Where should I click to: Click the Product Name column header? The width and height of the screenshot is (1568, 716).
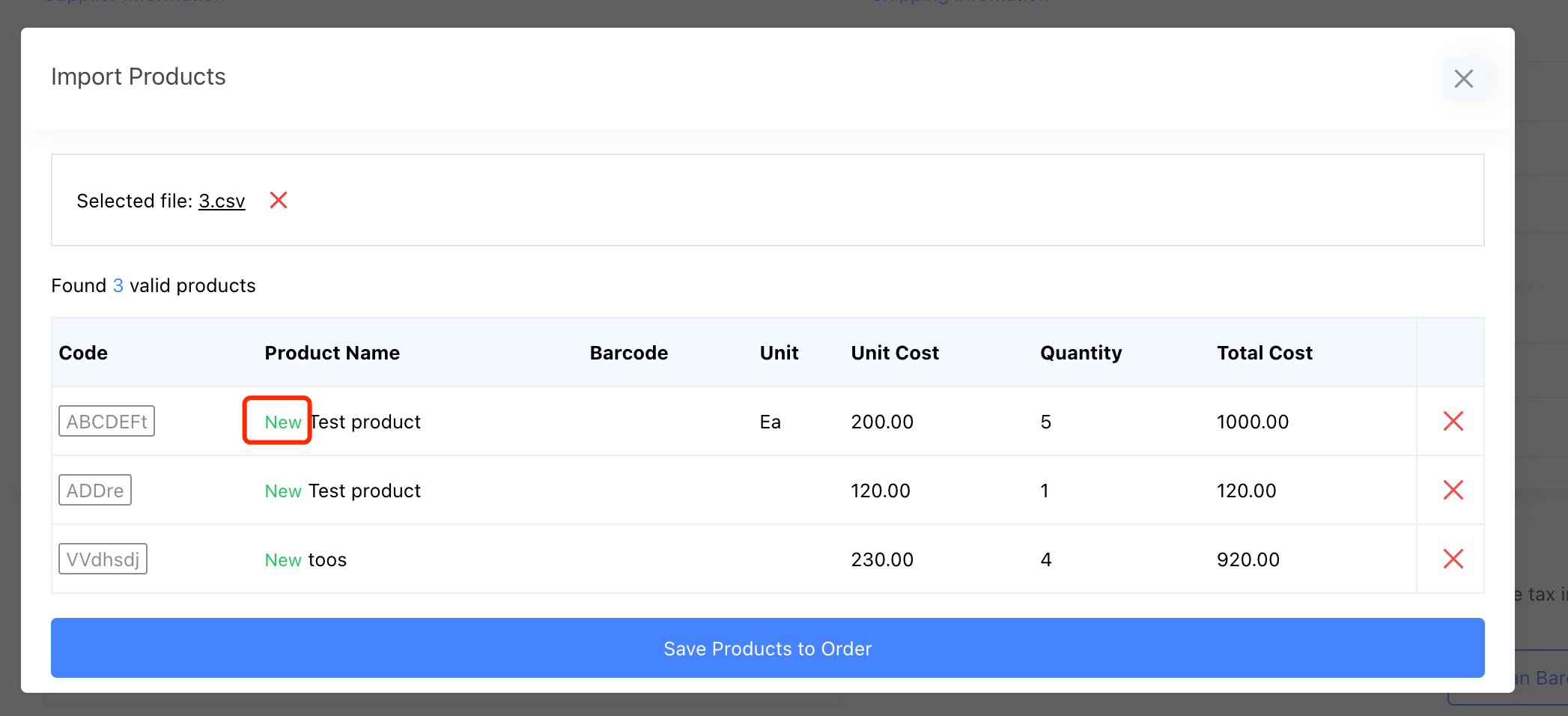tap(332, 353)
